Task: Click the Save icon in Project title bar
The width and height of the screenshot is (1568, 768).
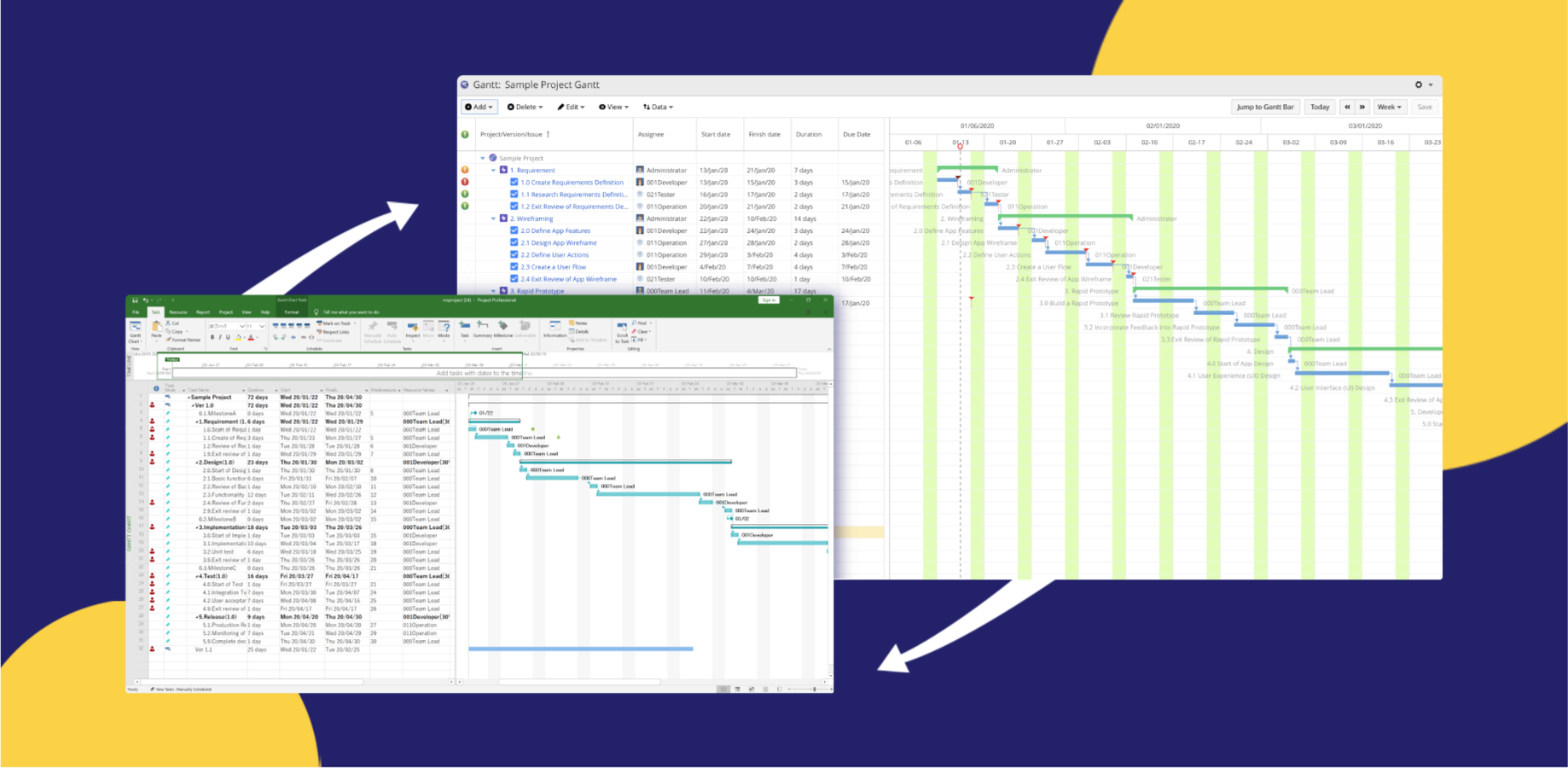Action: (135, 300)
